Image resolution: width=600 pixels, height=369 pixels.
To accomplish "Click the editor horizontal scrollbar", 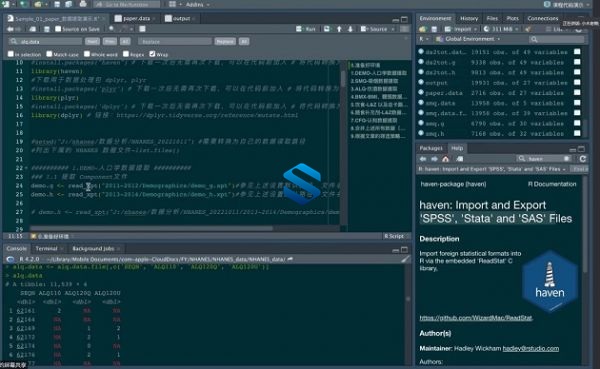I will click(152, 228).
